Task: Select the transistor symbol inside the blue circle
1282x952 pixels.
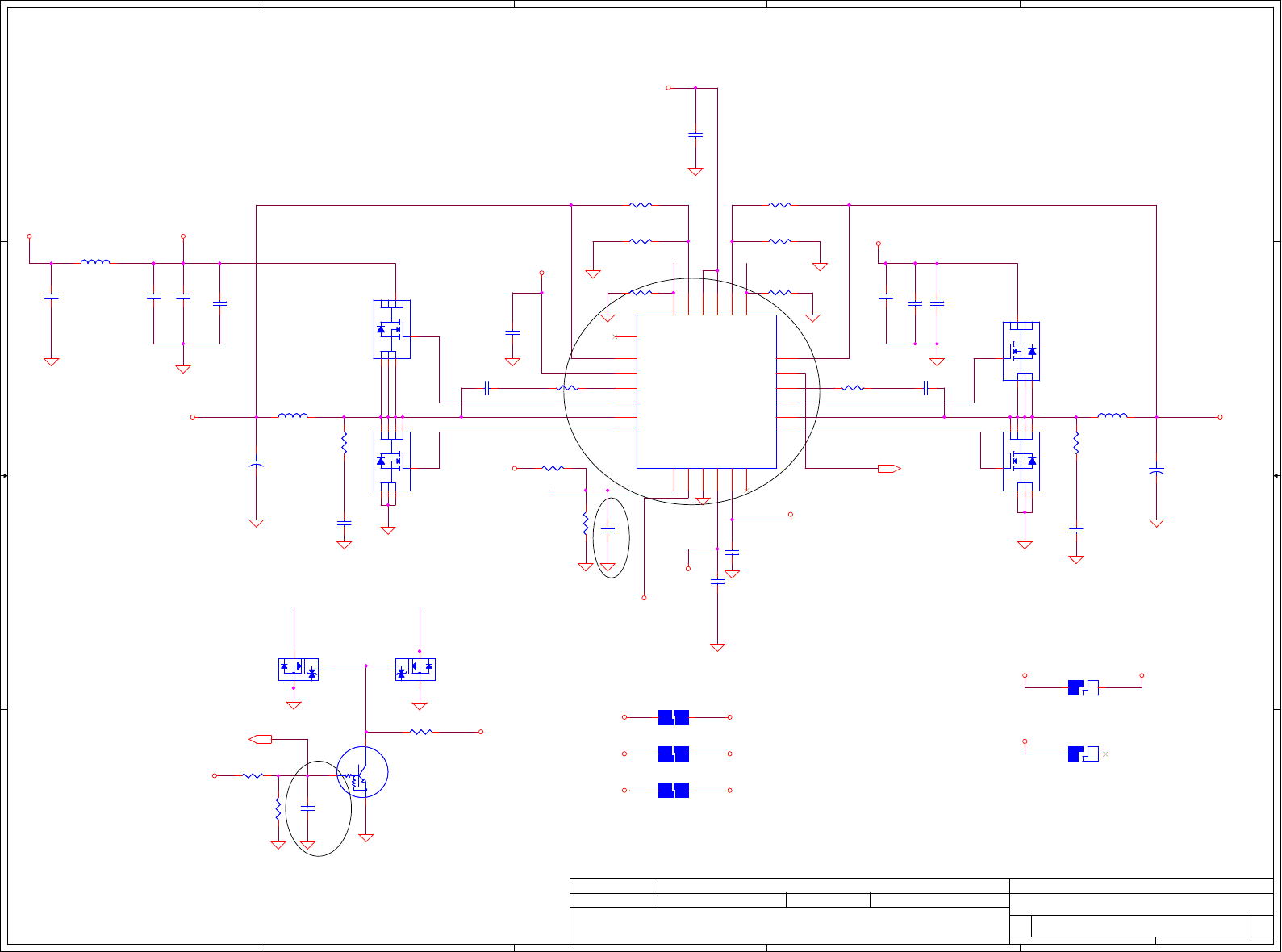Action: (362, 773)
